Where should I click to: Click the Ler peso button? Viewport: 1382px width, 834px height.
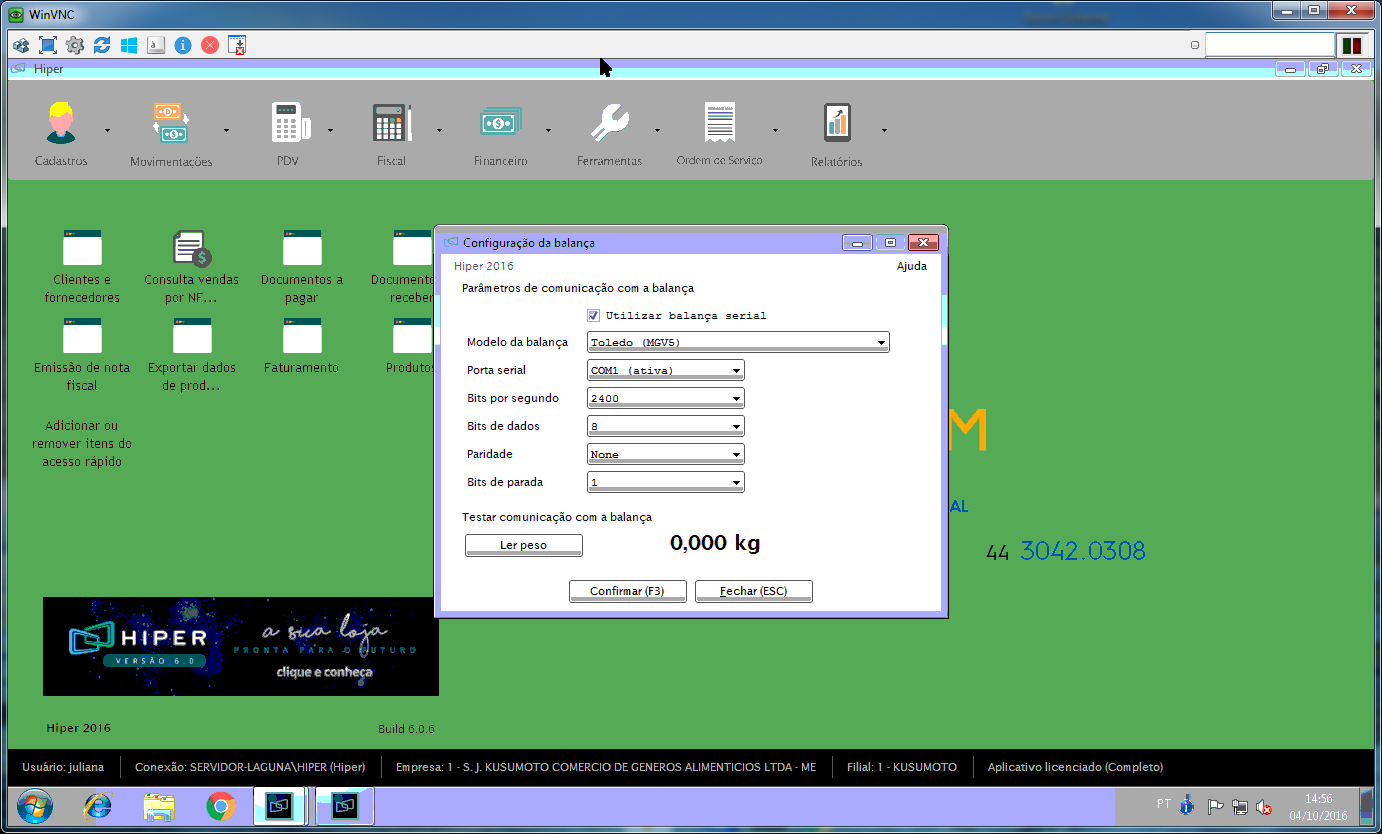pos(523,545)
